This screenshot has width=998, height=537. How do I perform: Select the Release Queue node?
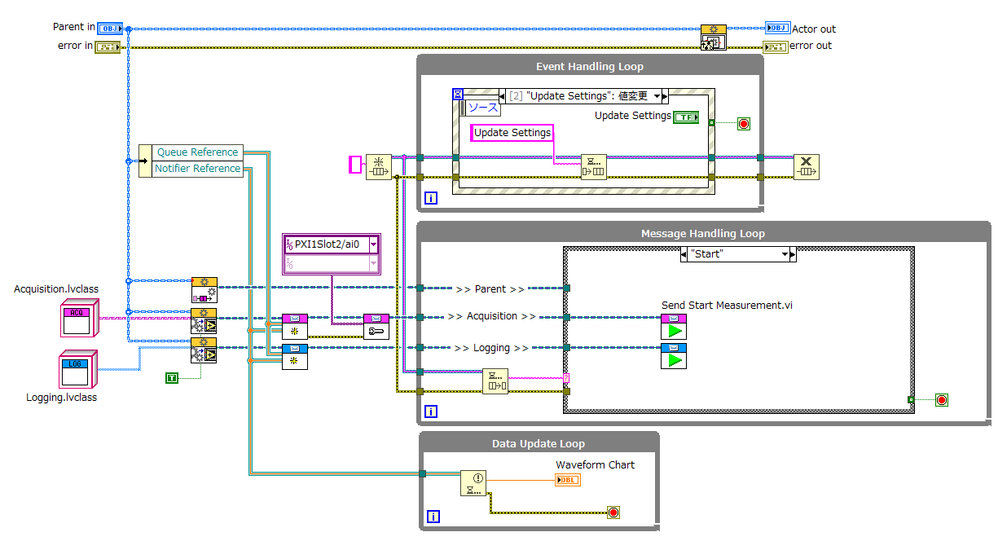(x=806, y=166)
